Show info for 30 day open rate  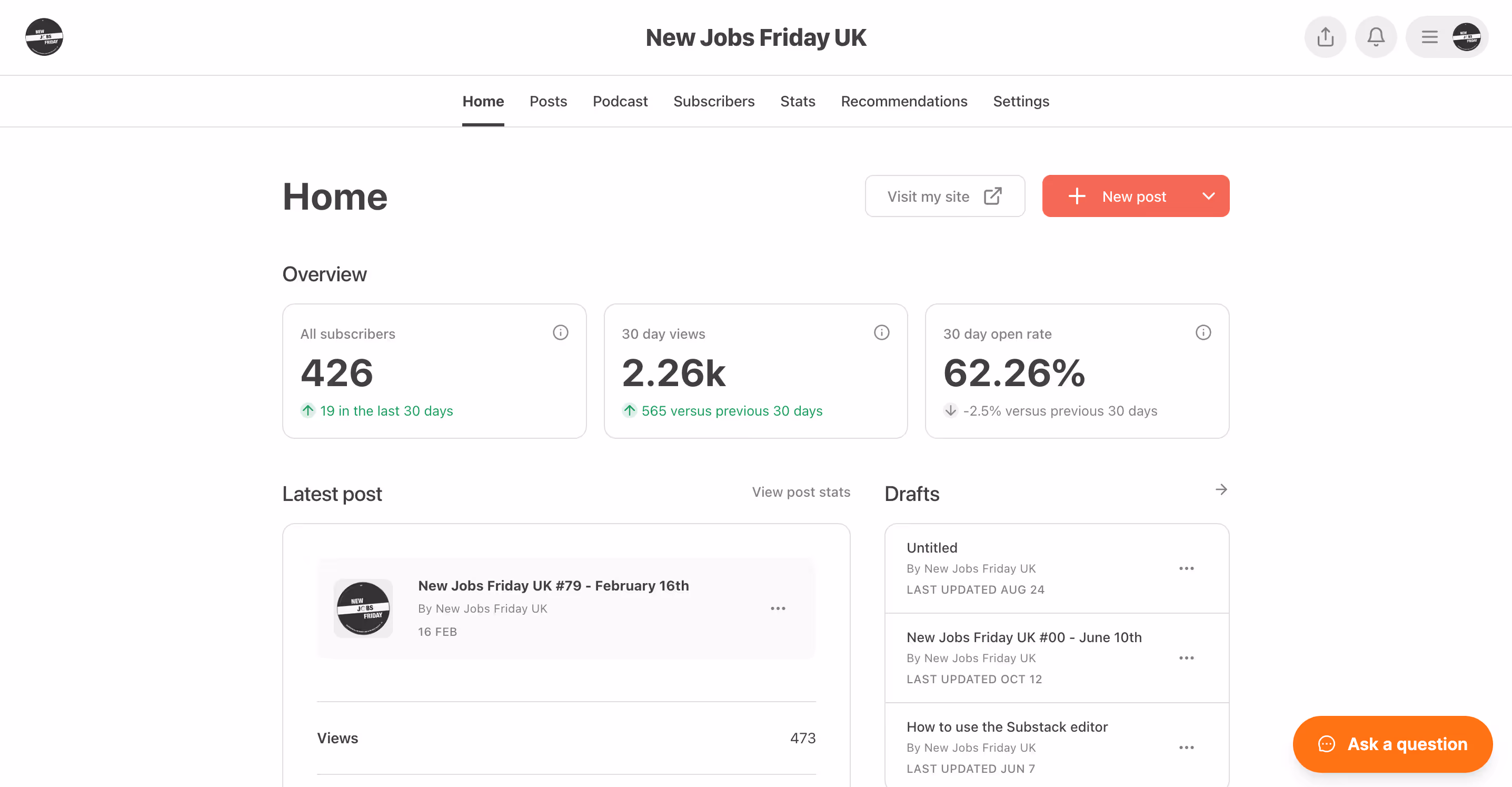(x=1202, y=333)
